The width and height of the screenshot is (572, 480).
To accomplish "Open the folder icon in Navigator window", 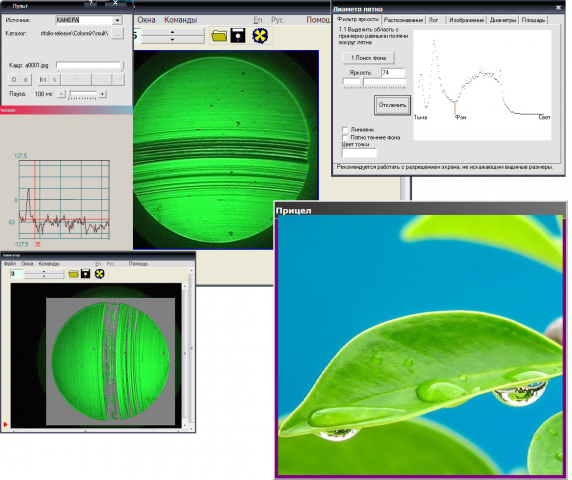I will click(73, 274).
